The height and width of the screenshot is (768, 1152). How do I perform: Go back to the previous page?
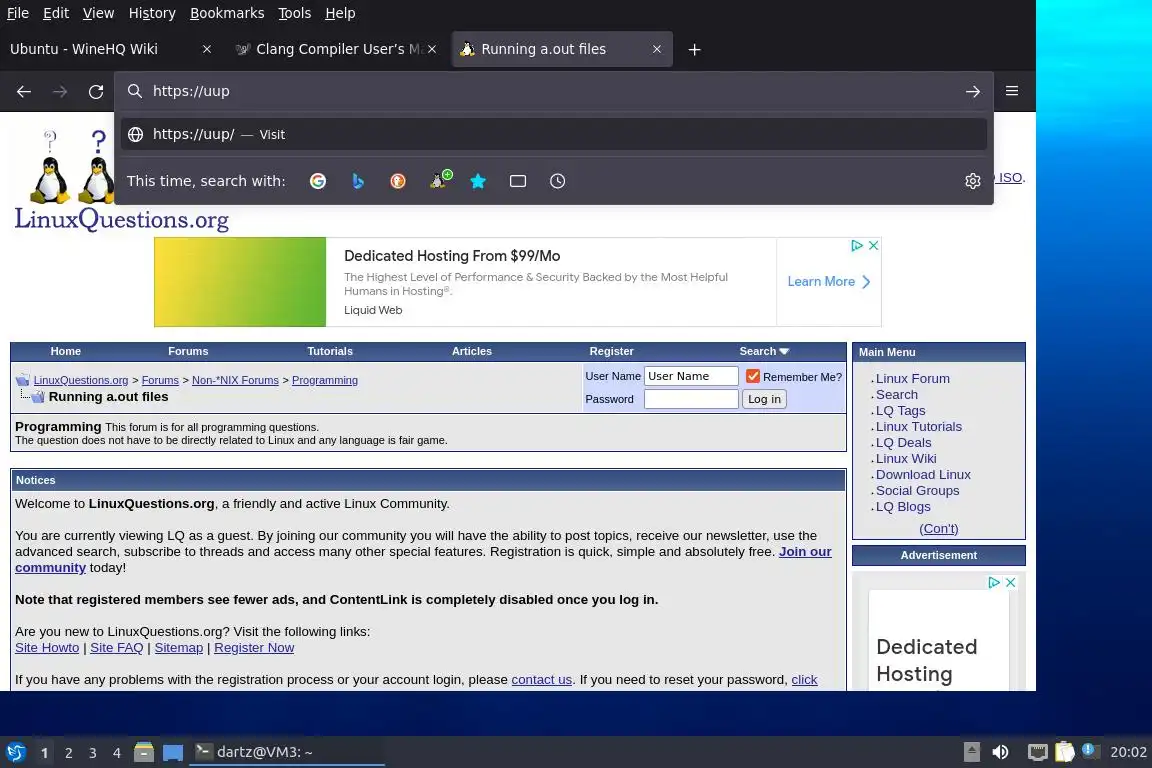click(24, 91)
